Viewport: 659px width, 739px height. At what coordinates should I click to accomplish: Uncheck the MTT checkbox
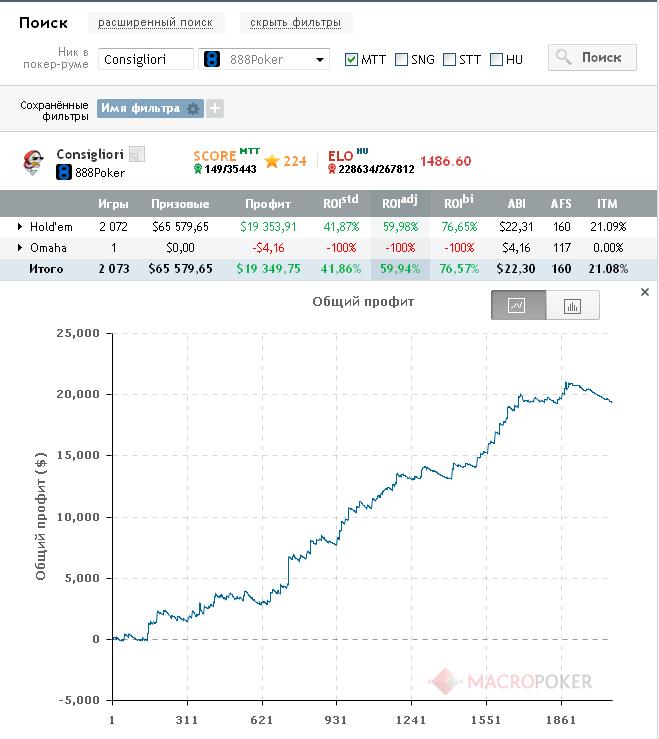[352, 60]
